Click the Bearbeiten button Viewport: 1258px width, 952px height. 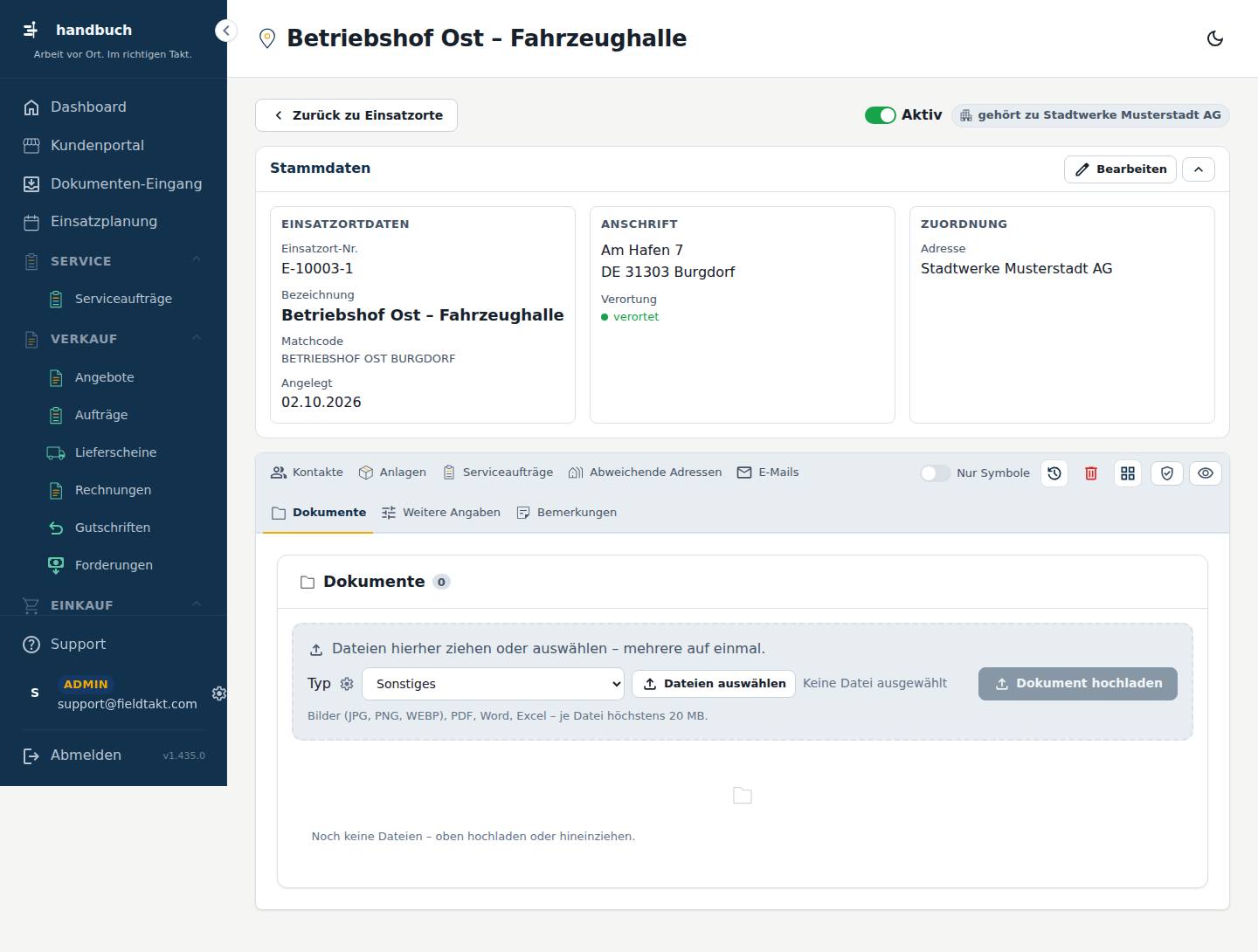pyautogui.click(x=1120, y=169)
